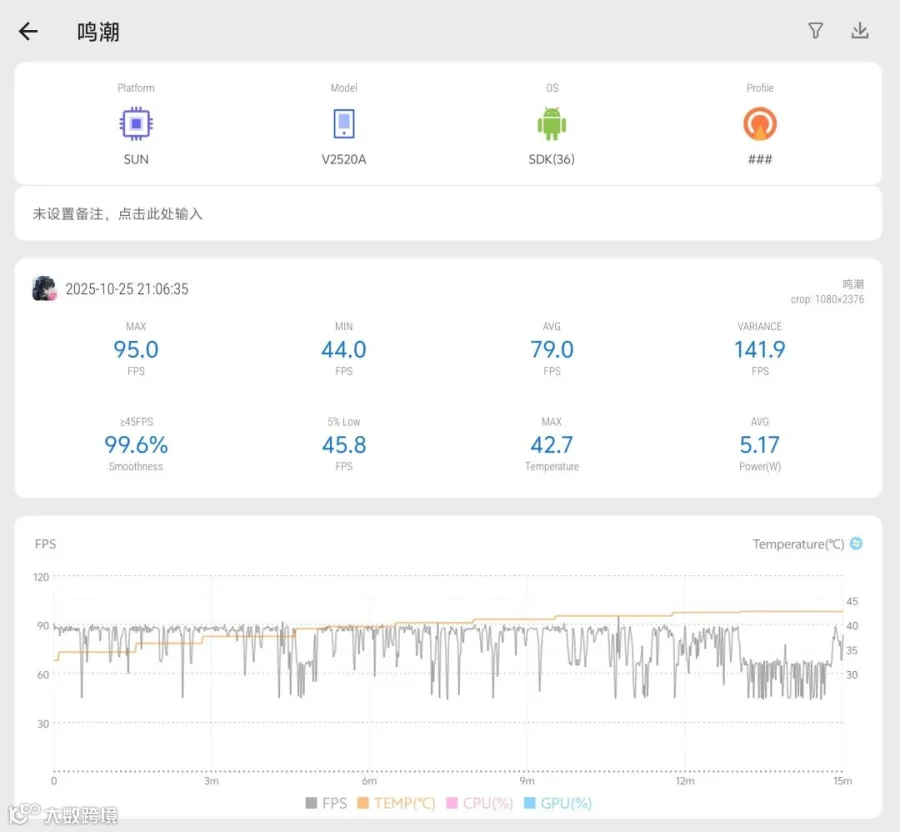The height and width of the screenshot is (832, 900).
Task: Select the MAX 95.0 FPS value
Action: click(136, 349)
